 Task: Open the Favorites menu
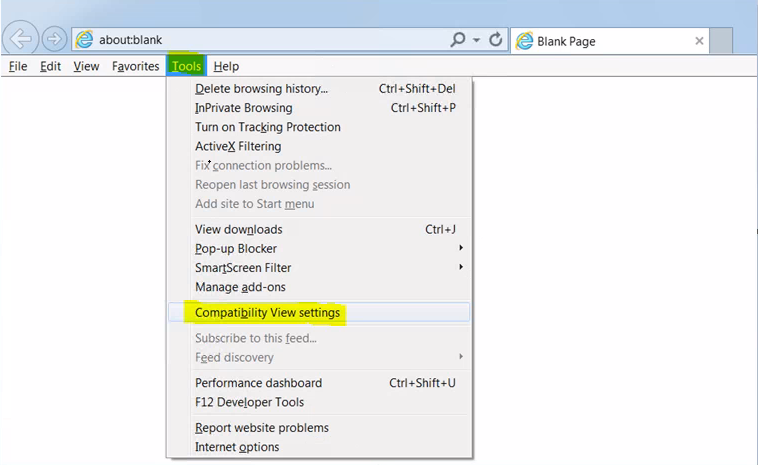[135, 66]
